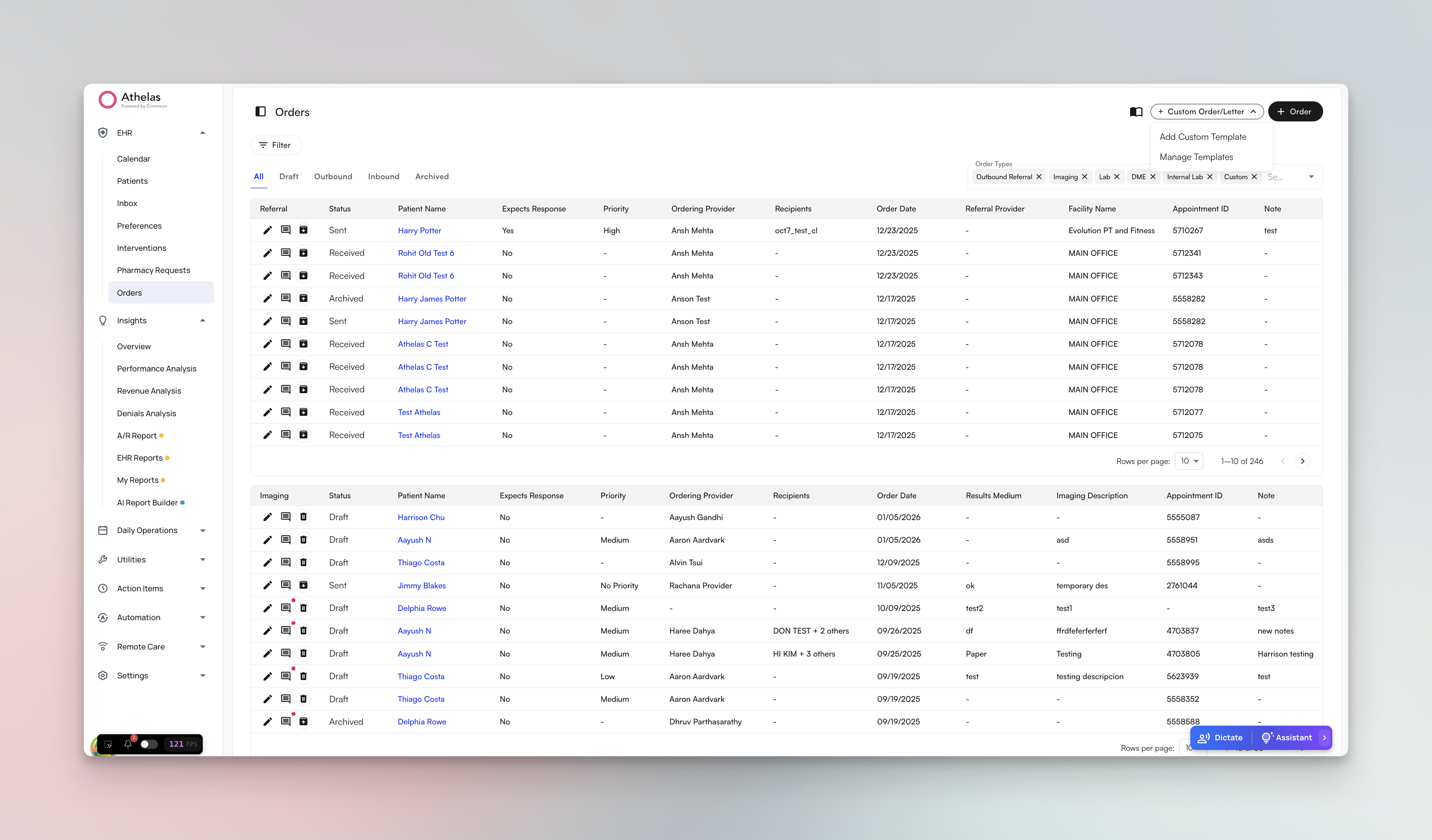Open the Delphia Rowe patient link
Viewport: 1432px width, 840px height.
(422, 608)
